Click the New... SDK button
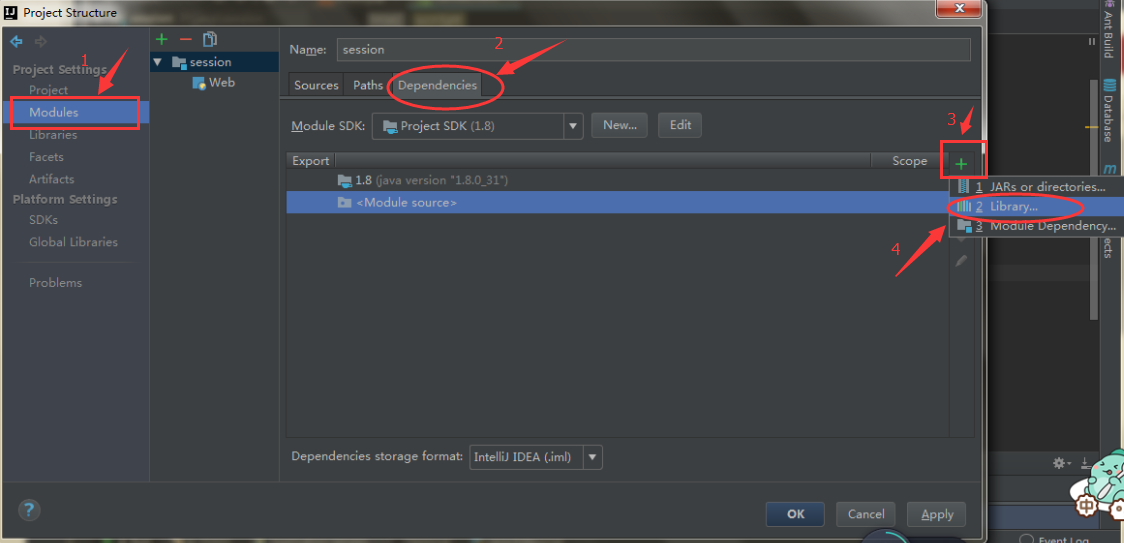This screenshot has height=543, width=1124. click(620, 125)
